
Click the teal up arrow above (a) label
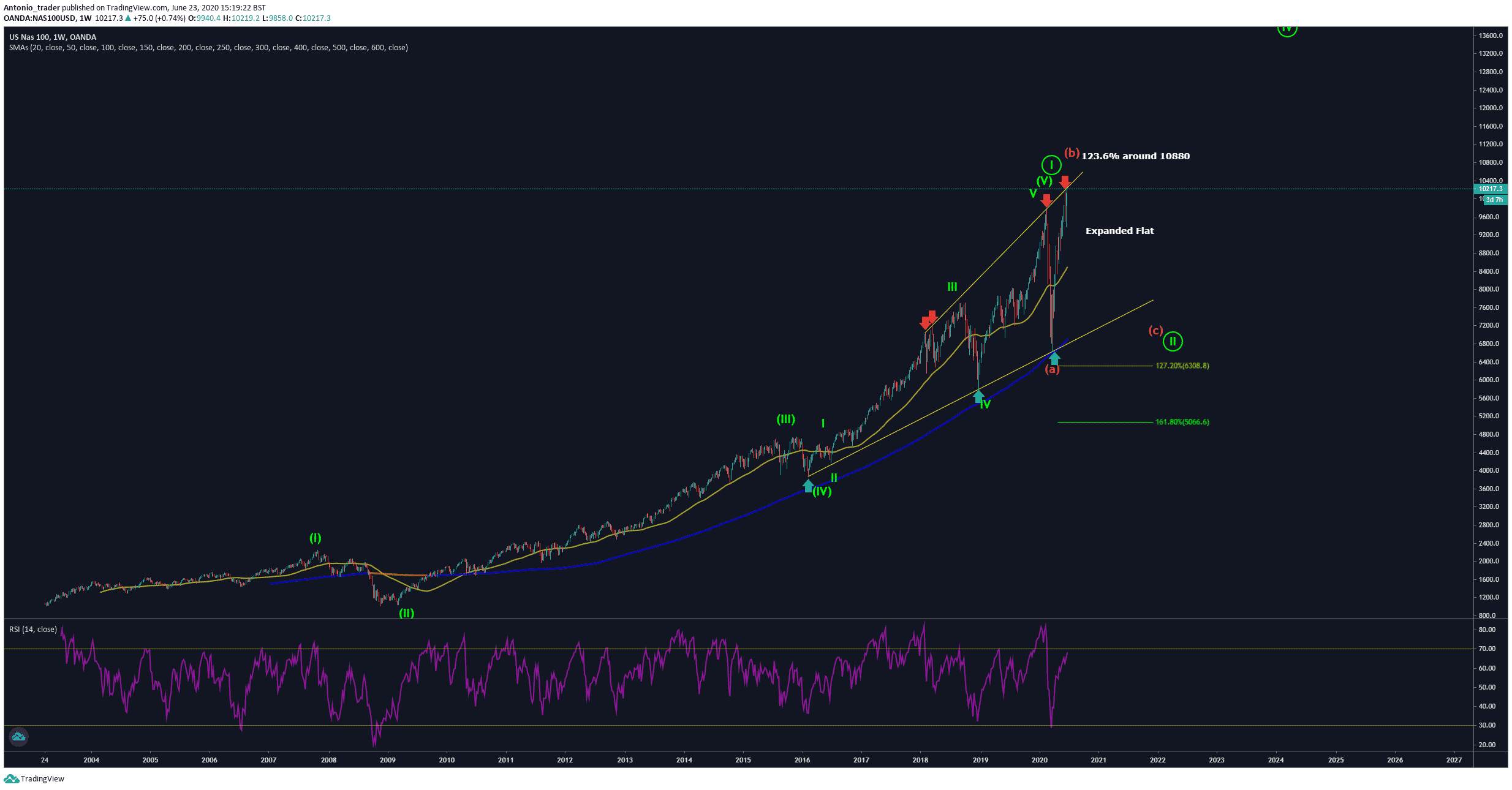point(1054,358)
